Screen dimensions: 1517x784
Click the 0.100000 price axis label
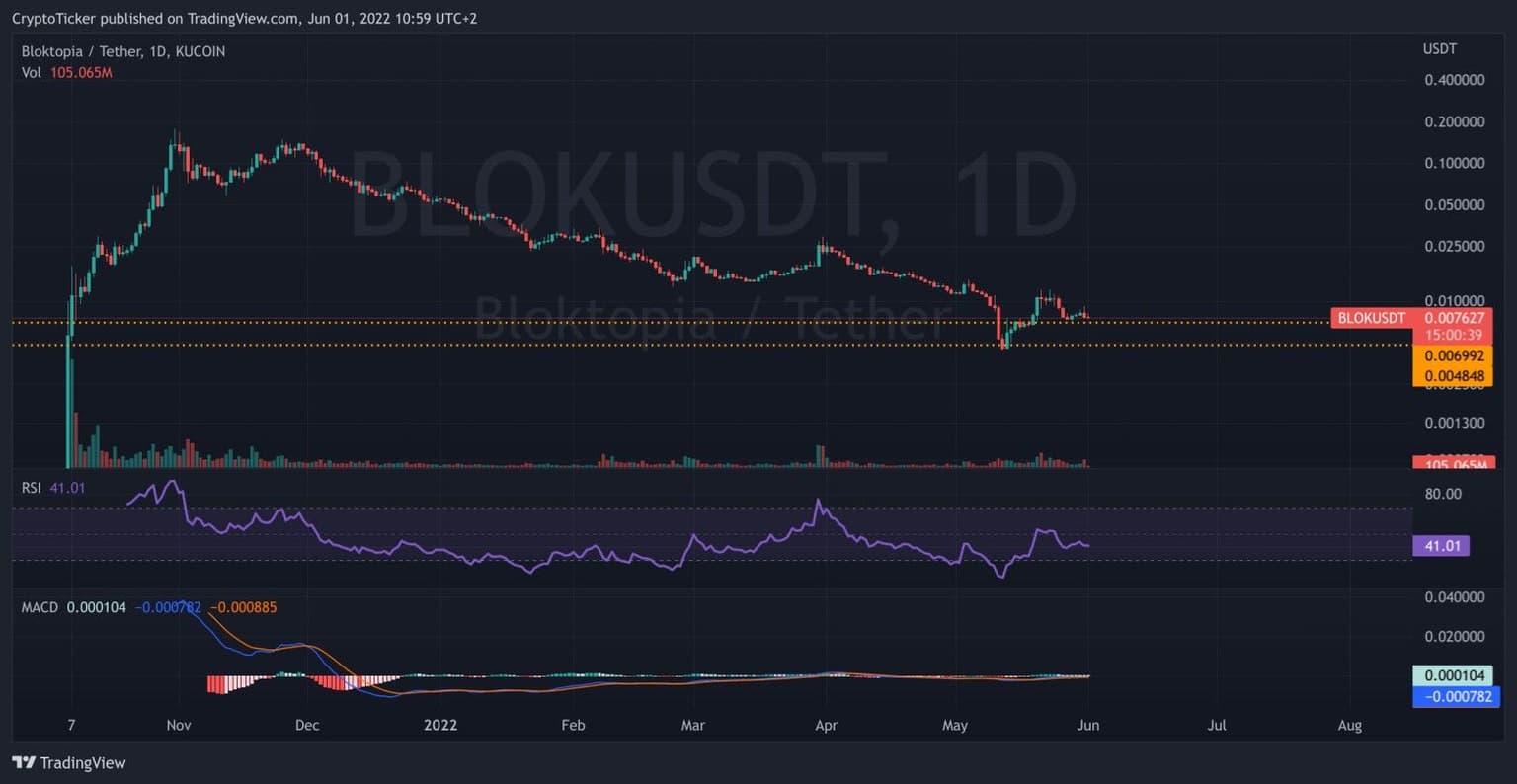coord(1454,163)
